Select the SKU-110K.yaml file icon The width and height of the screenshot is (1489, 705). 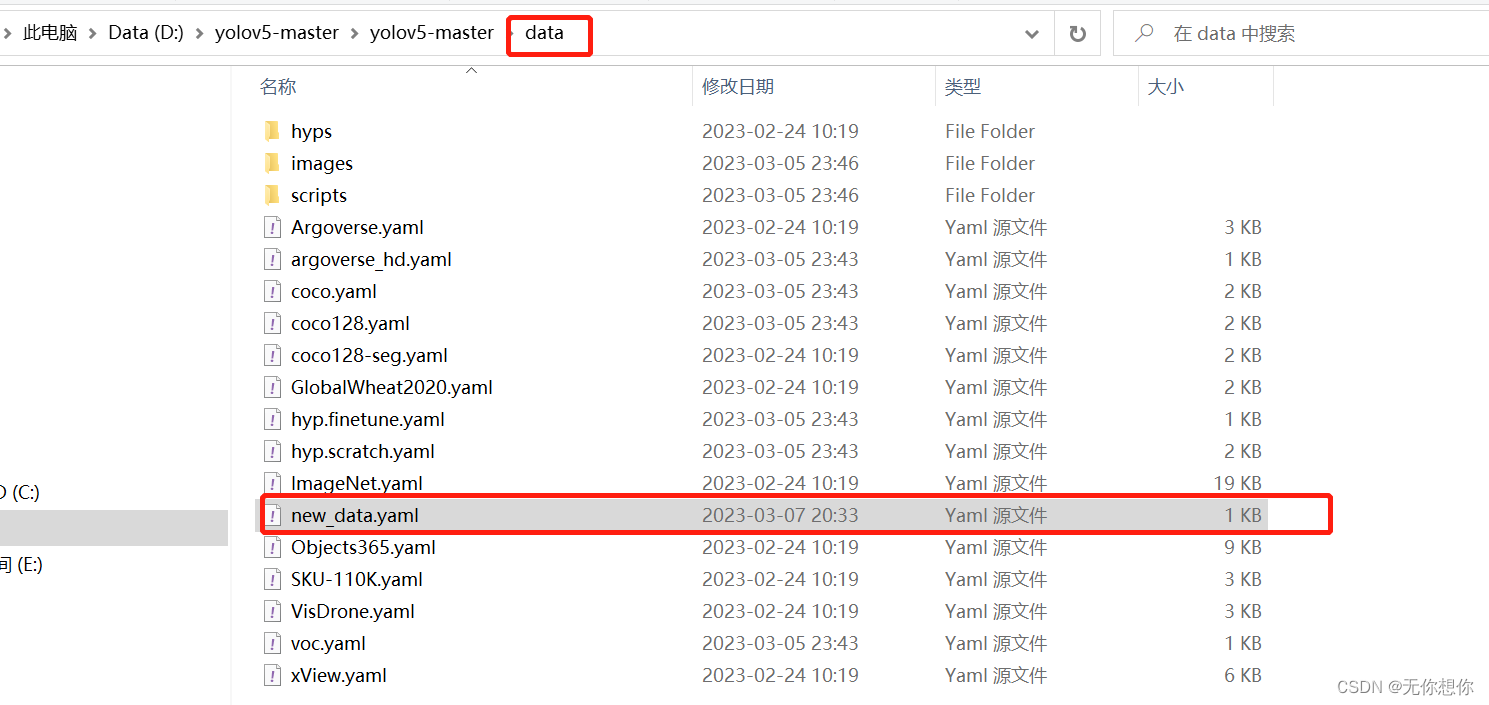tap(272, 579)
